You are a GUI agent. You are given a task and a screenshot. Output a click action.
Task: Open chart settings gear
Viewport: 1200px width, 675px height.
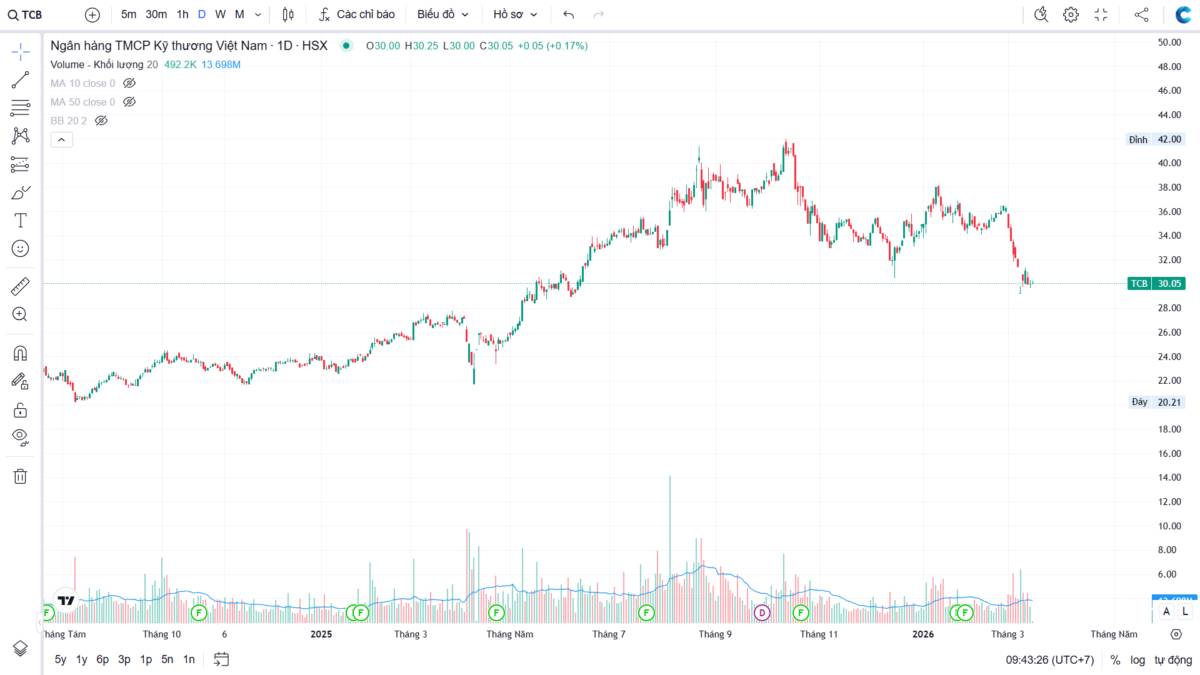click(x=1071, y=15)
